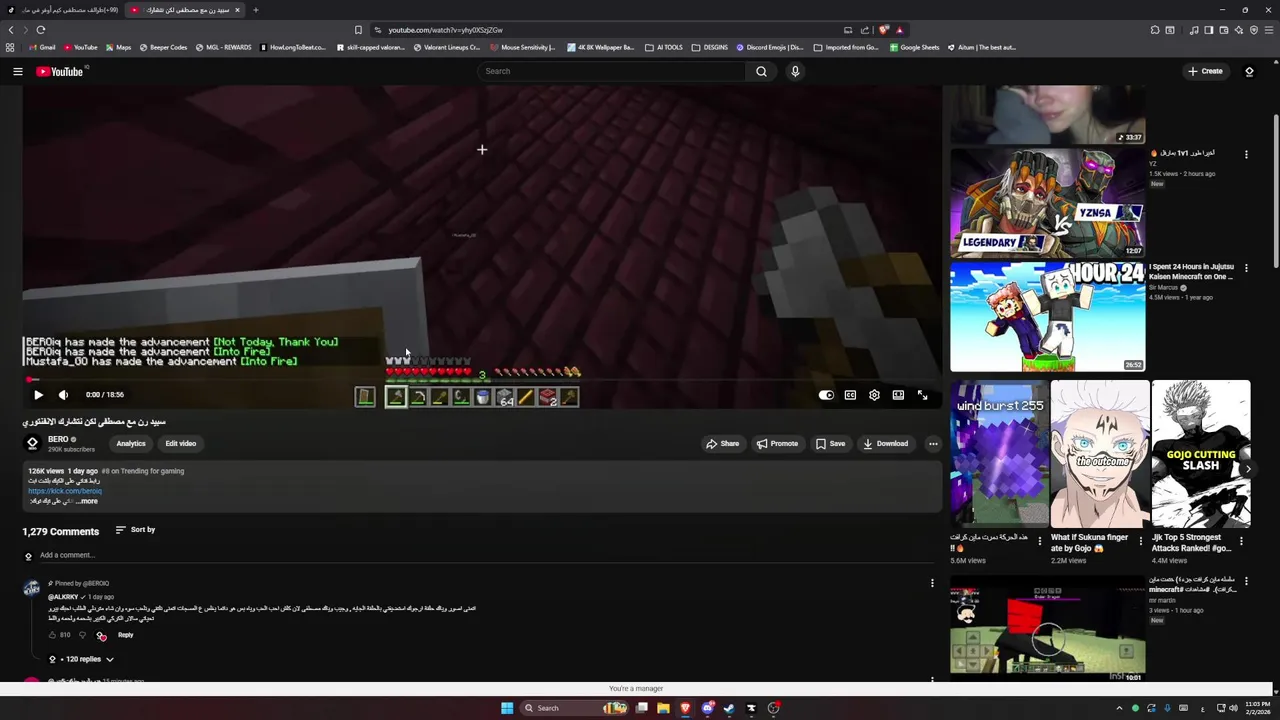Like the pinned @ALKRKY comment
1280x720 pixels.
click(52, 635)
